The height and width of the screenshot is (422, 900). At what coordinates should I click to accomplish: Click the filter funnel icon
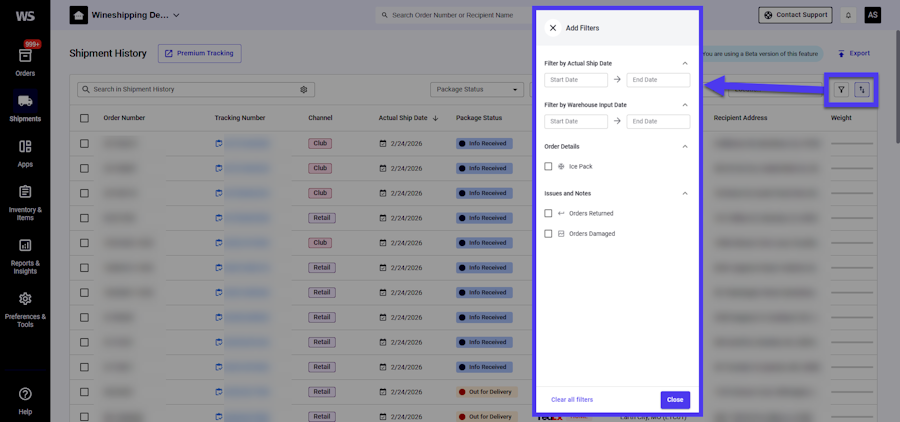pyautogui.click(x=841, y=90)
